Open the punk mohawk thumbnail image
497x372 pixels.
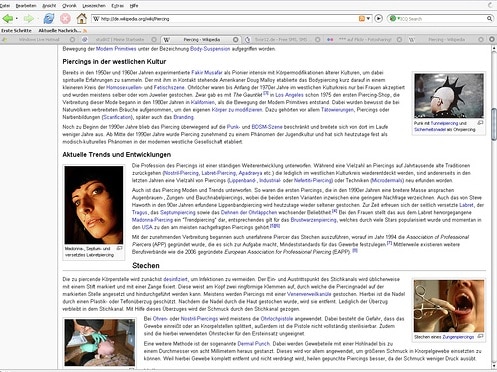coord(449,96)
